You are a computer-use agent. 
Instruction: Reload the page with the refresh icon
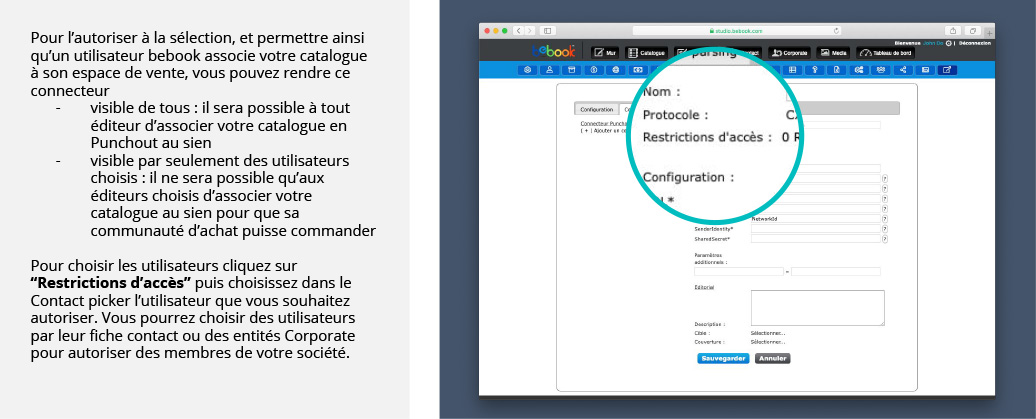[x=836, y=30]
